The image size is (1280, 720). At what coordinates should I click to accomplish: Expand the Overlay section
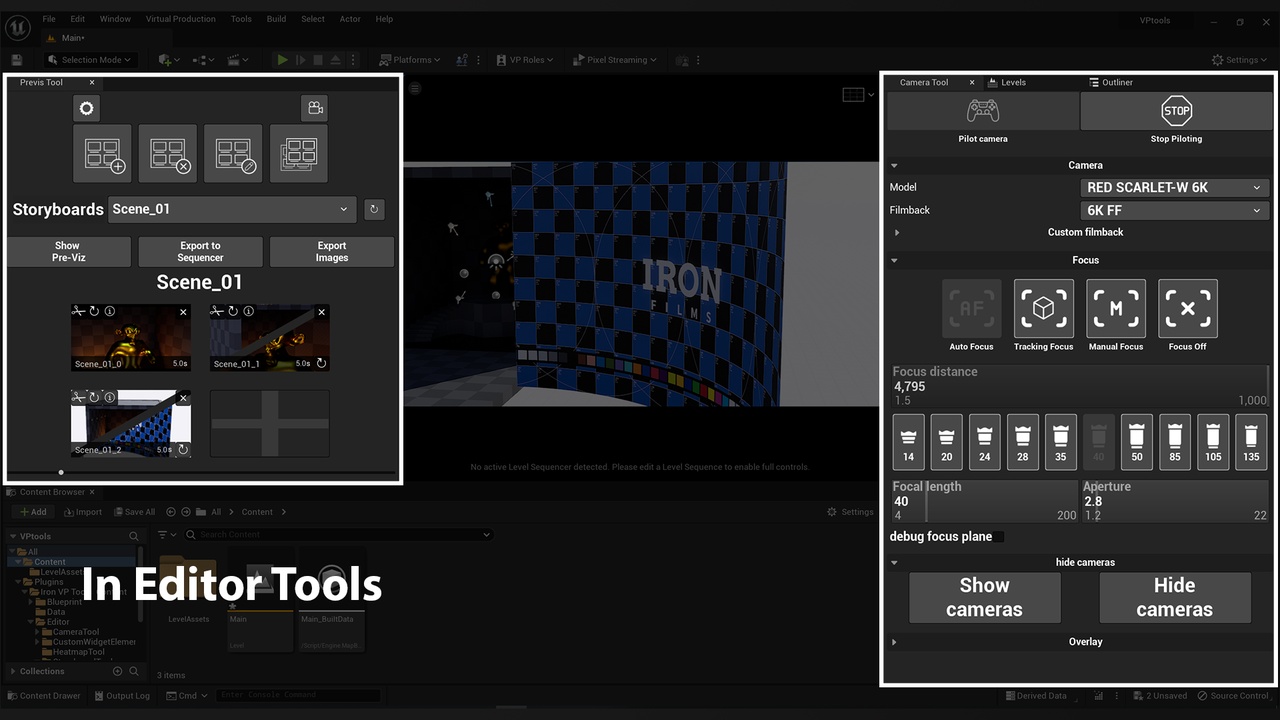pyautogui.click(x=894, y=642)
